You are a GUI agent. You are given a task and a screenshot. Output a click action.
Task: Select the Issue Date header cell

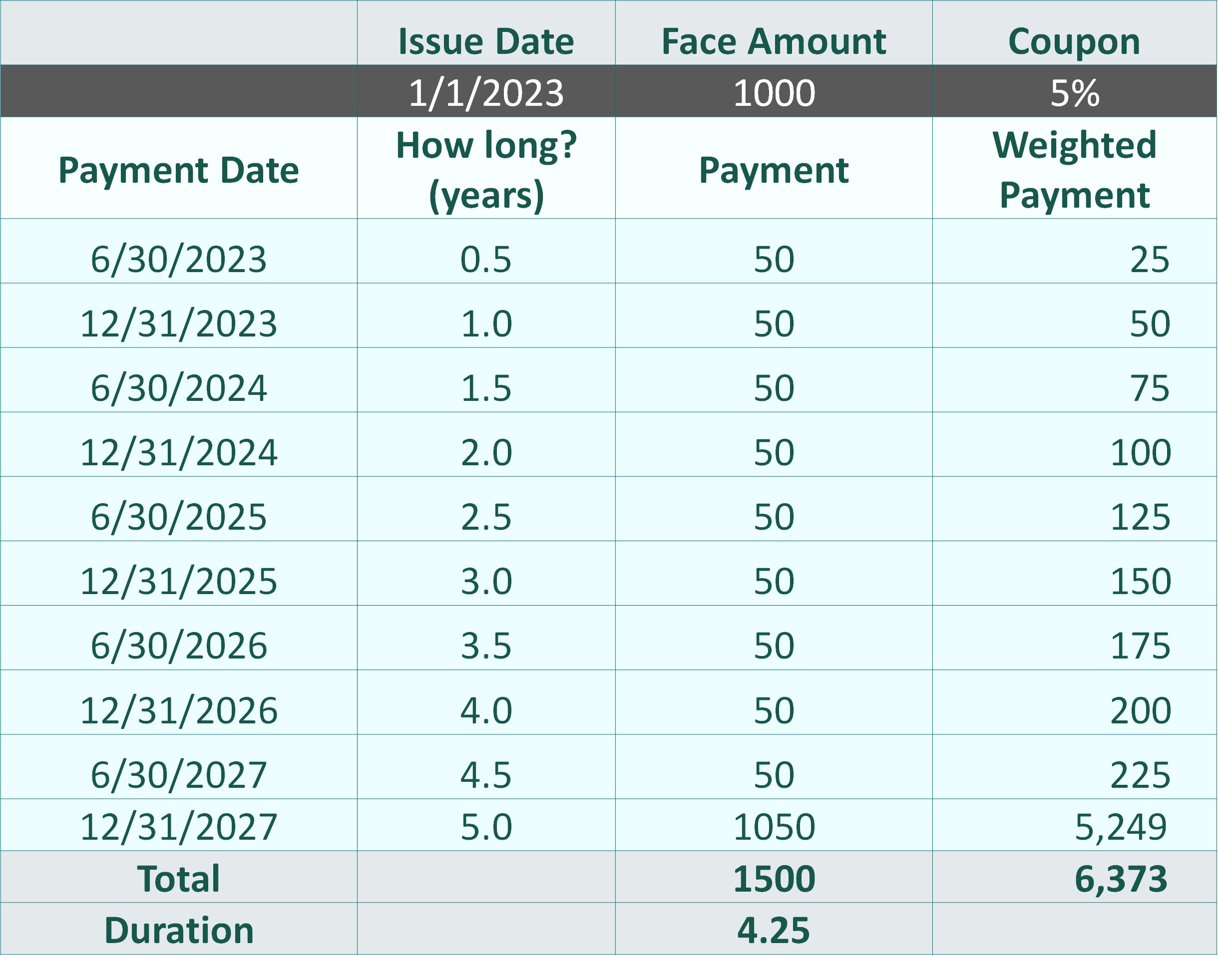486,33
